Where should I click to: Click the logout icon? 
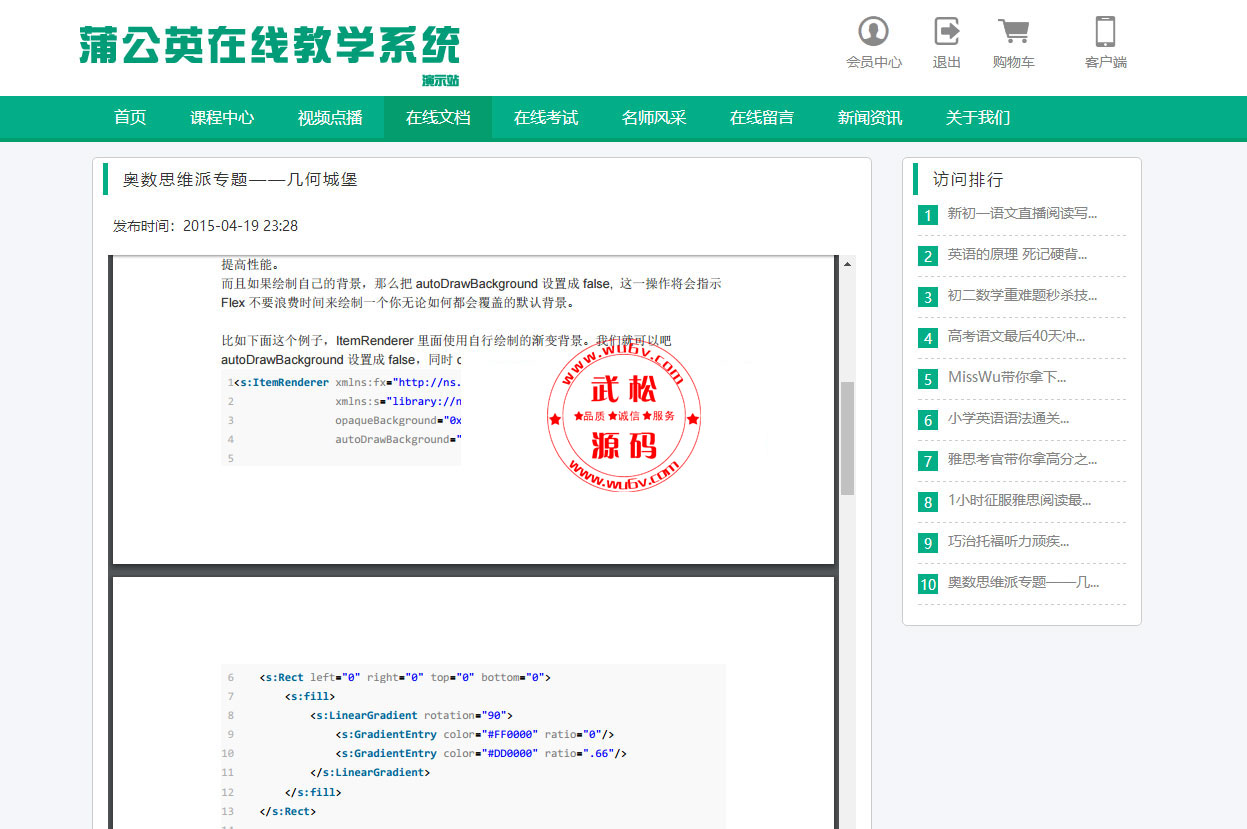[x=946, y=31]
